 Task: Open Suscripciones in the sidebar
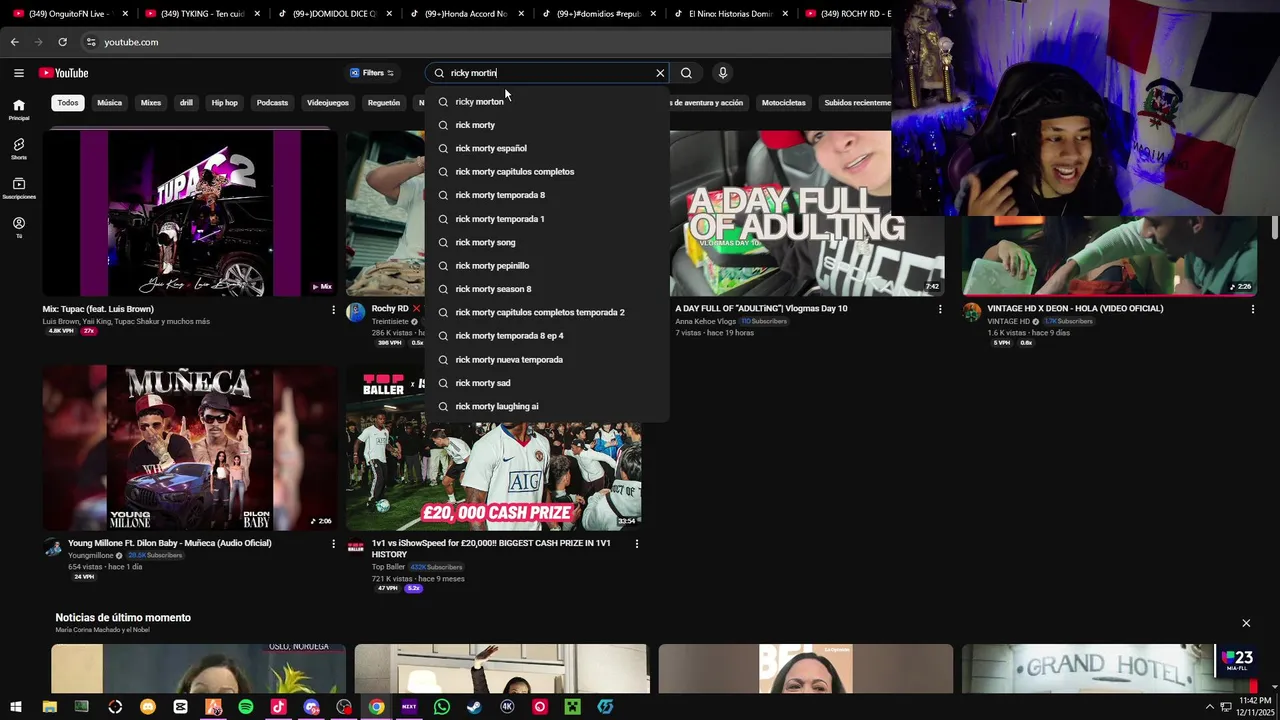(19, 188)
